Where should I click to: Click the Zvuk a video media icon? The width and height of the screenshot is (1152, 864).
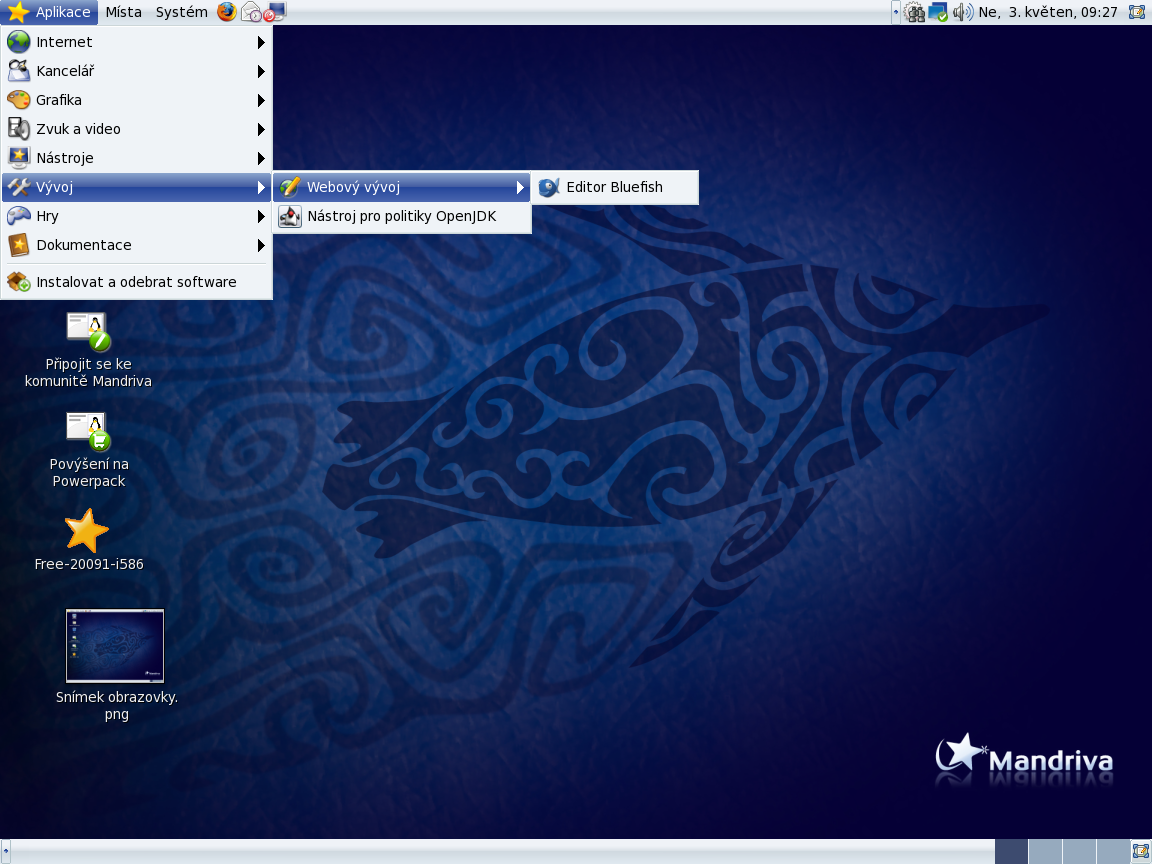[x=18, y=129]
